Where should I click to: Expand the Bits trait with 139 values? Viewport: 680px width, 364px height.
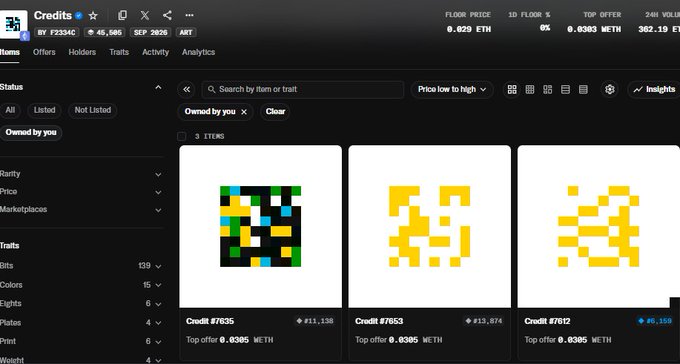point(81,266)
